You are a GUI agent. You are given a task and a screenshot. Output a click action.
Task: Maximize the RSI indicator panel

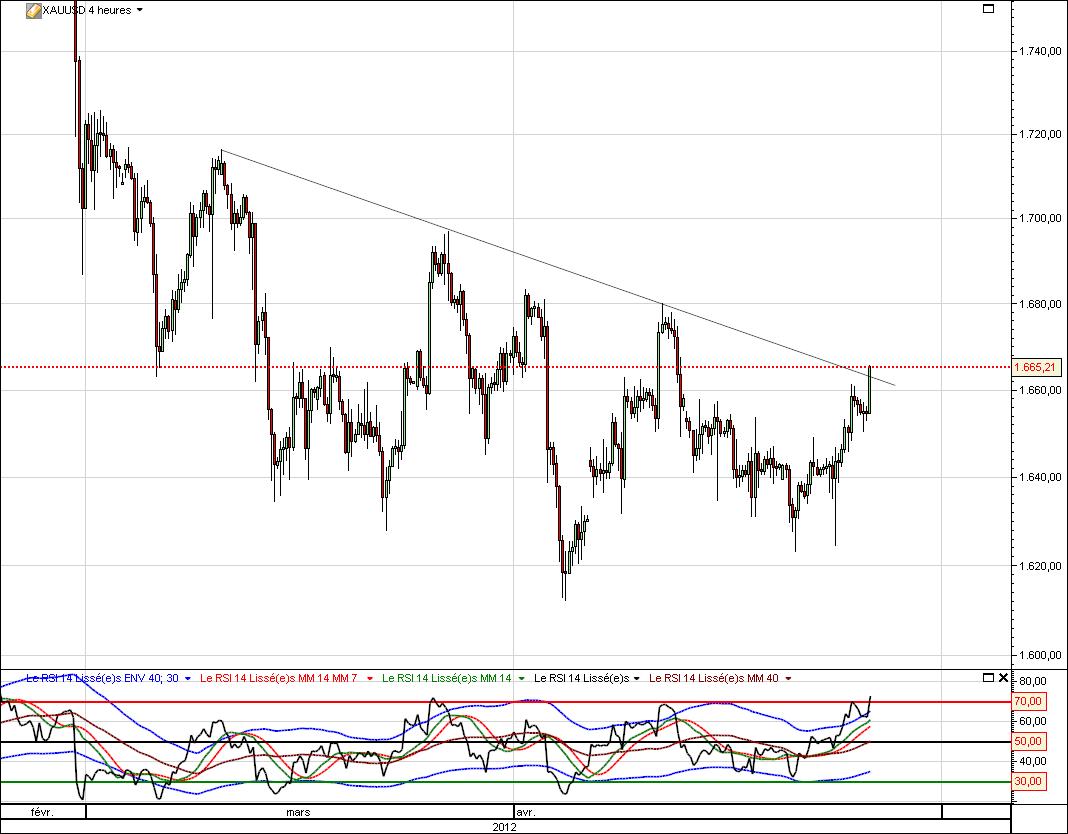[x=987, y=677]
